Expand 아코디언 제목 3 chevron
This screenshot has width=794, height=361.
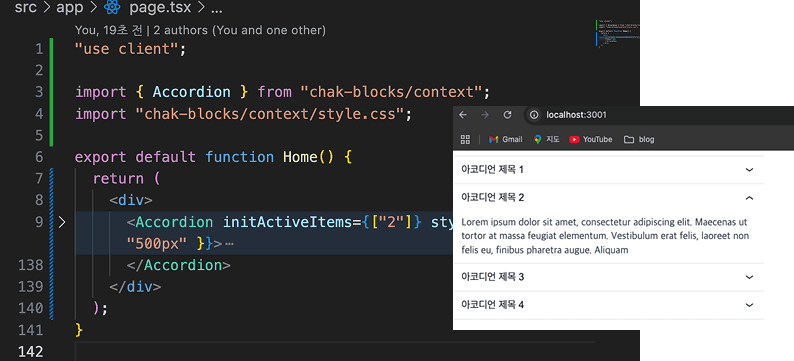(749, 277)
